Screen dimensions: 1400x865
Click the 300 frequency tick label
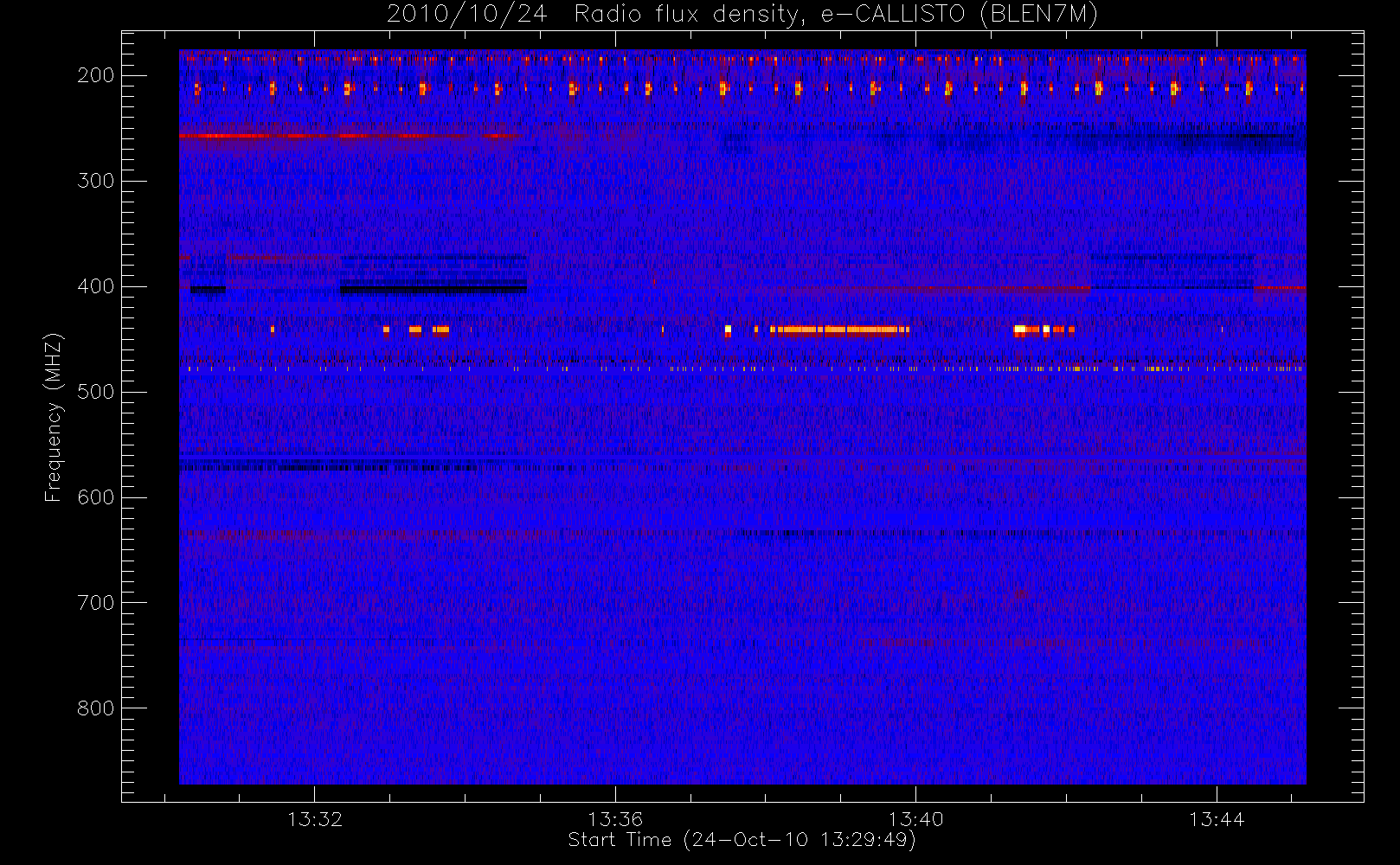coord(96,181)
